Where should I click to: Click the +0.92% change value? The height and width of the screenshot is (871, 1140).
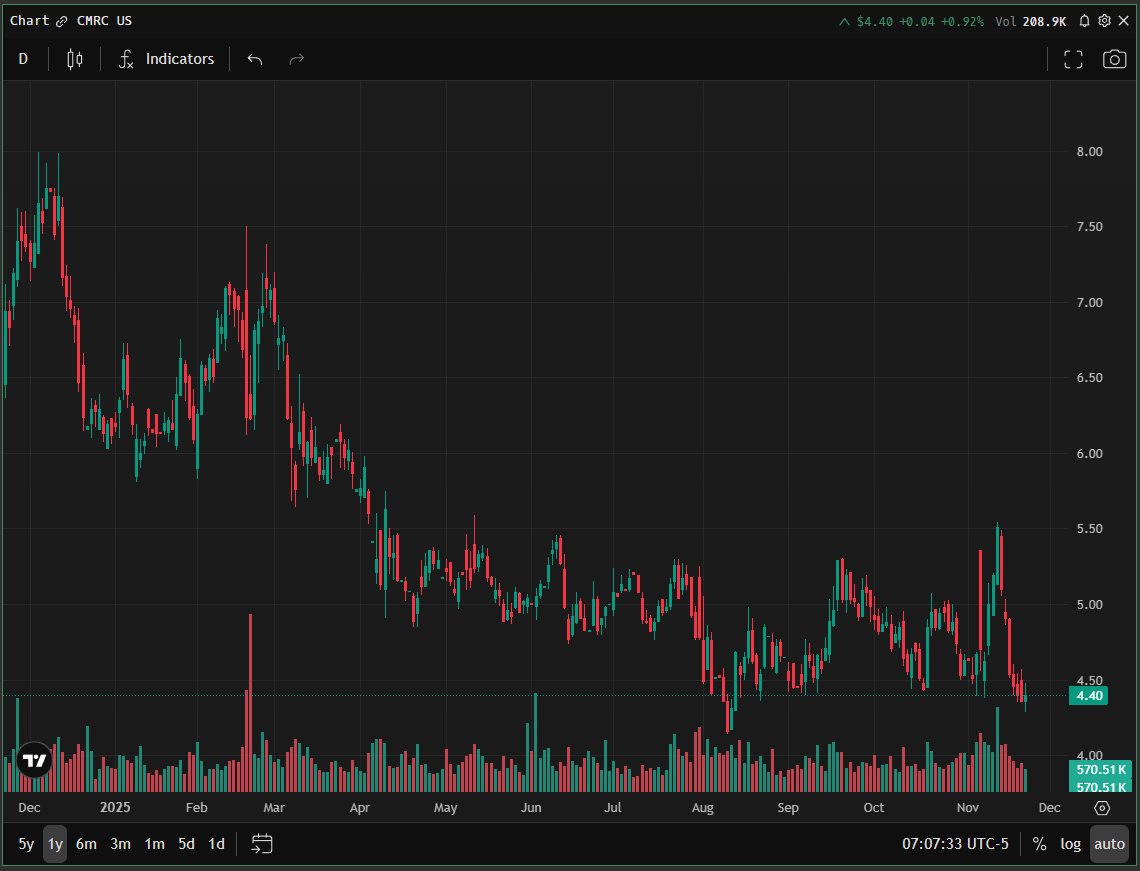pyautogui.click(x=962, y=21)
